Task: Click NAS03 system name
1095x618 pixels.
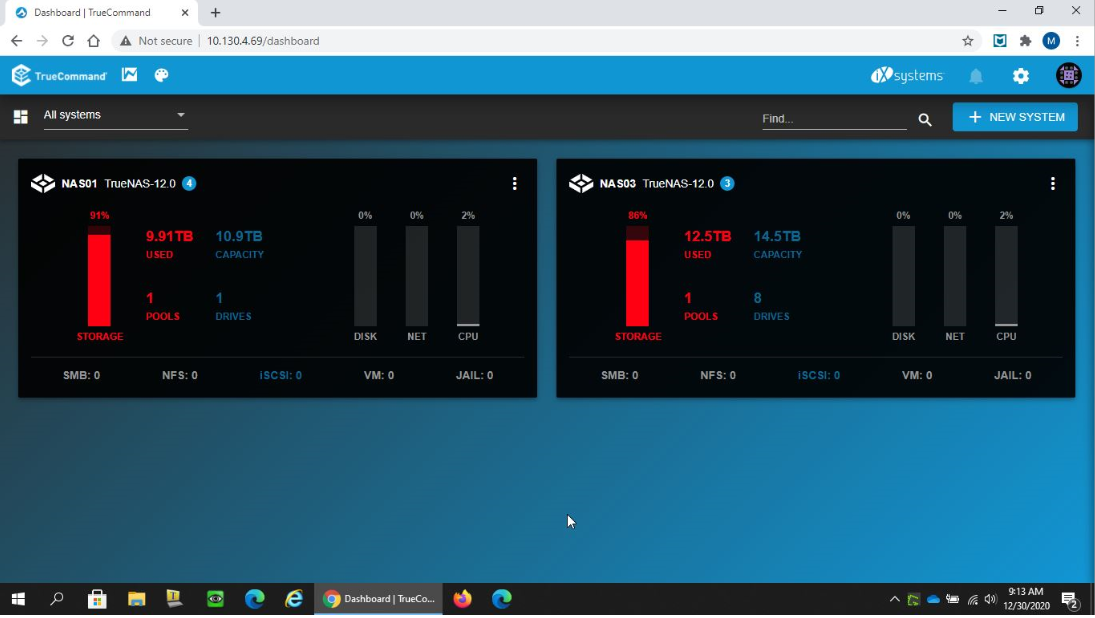Action: click(617, 184)
